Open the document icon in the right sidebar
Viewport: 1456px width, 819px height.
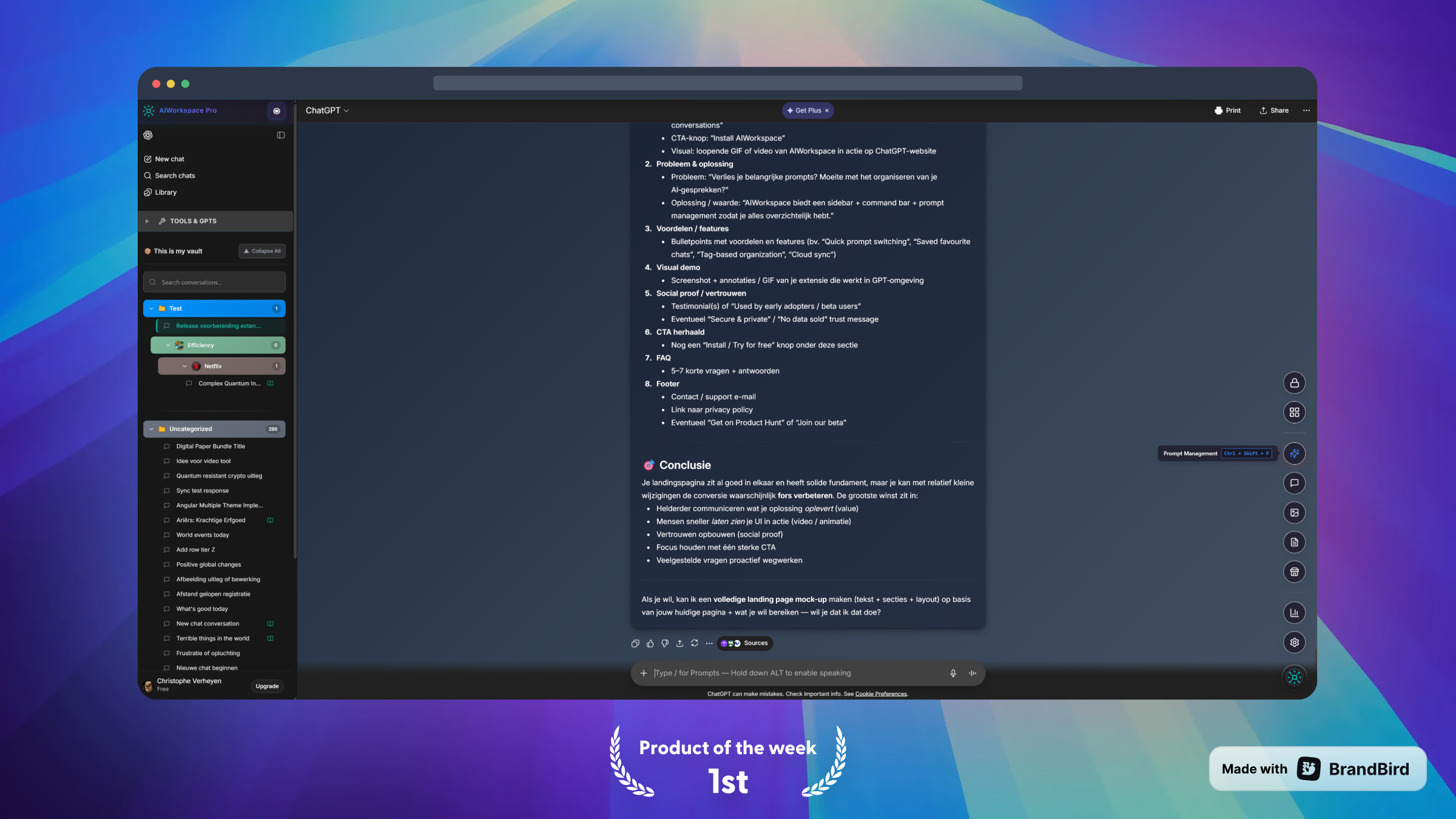[1295, 542]
